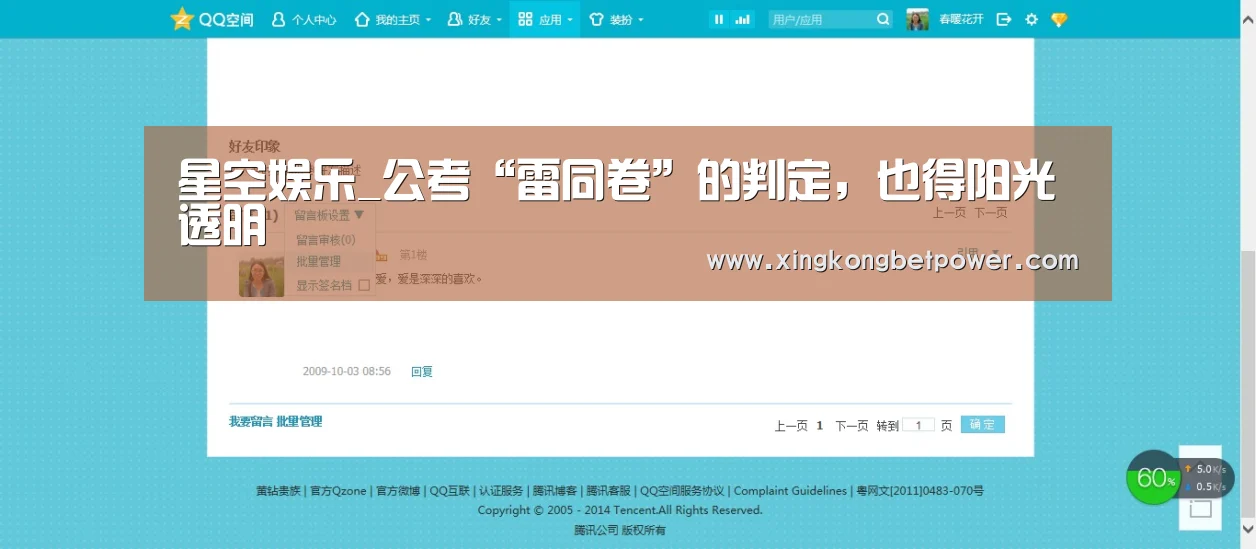
Task: Click 批量管理 at the bottom of the message board
Action: pos(299,422)
